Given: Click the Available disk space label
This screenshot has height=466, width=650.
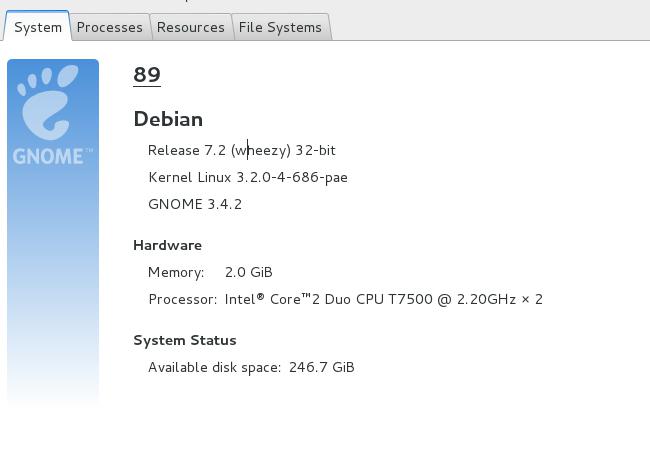Looking at the screenshot, I should point(214,367).
